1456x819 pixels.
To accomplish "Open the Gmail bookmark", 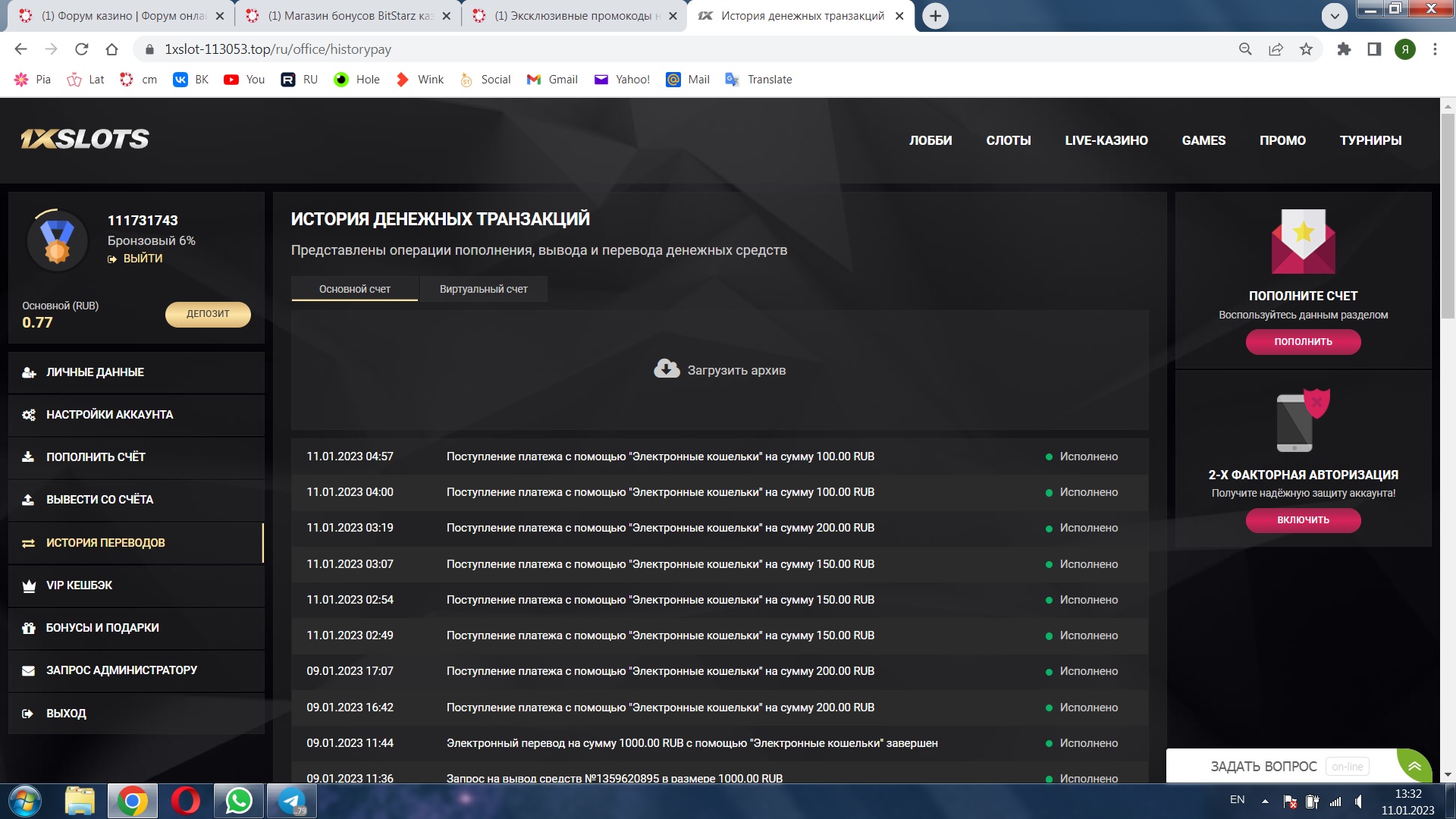I will (552, 80).
